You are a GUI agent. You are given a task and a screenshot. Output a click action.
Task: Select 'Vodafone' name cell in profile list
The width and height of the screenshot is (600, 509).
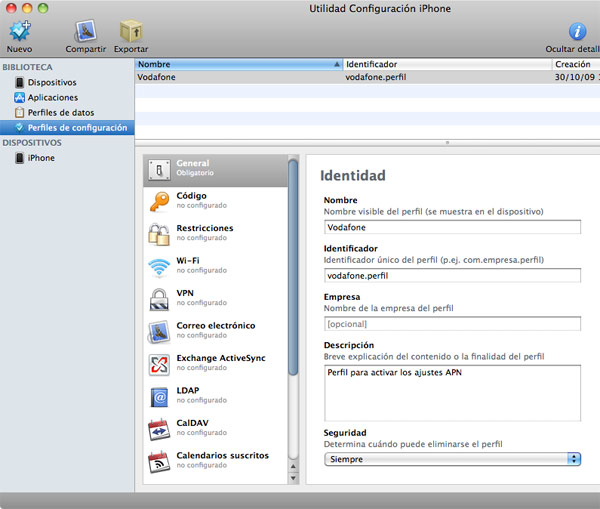click(x=156, y=77)
